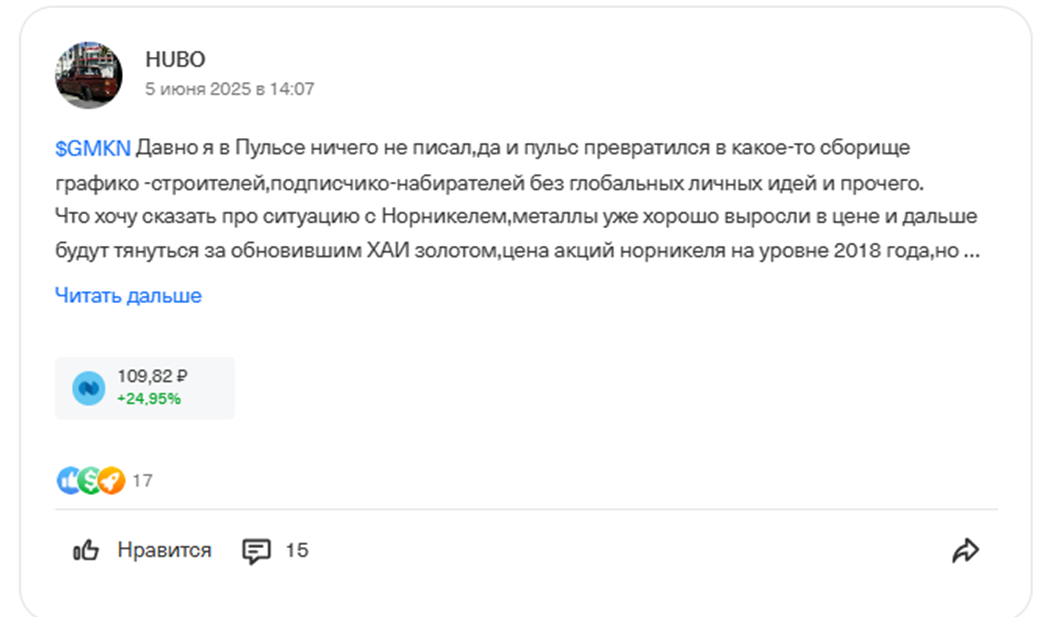Click the comment count 15
1053x617 pixels.
299,549
